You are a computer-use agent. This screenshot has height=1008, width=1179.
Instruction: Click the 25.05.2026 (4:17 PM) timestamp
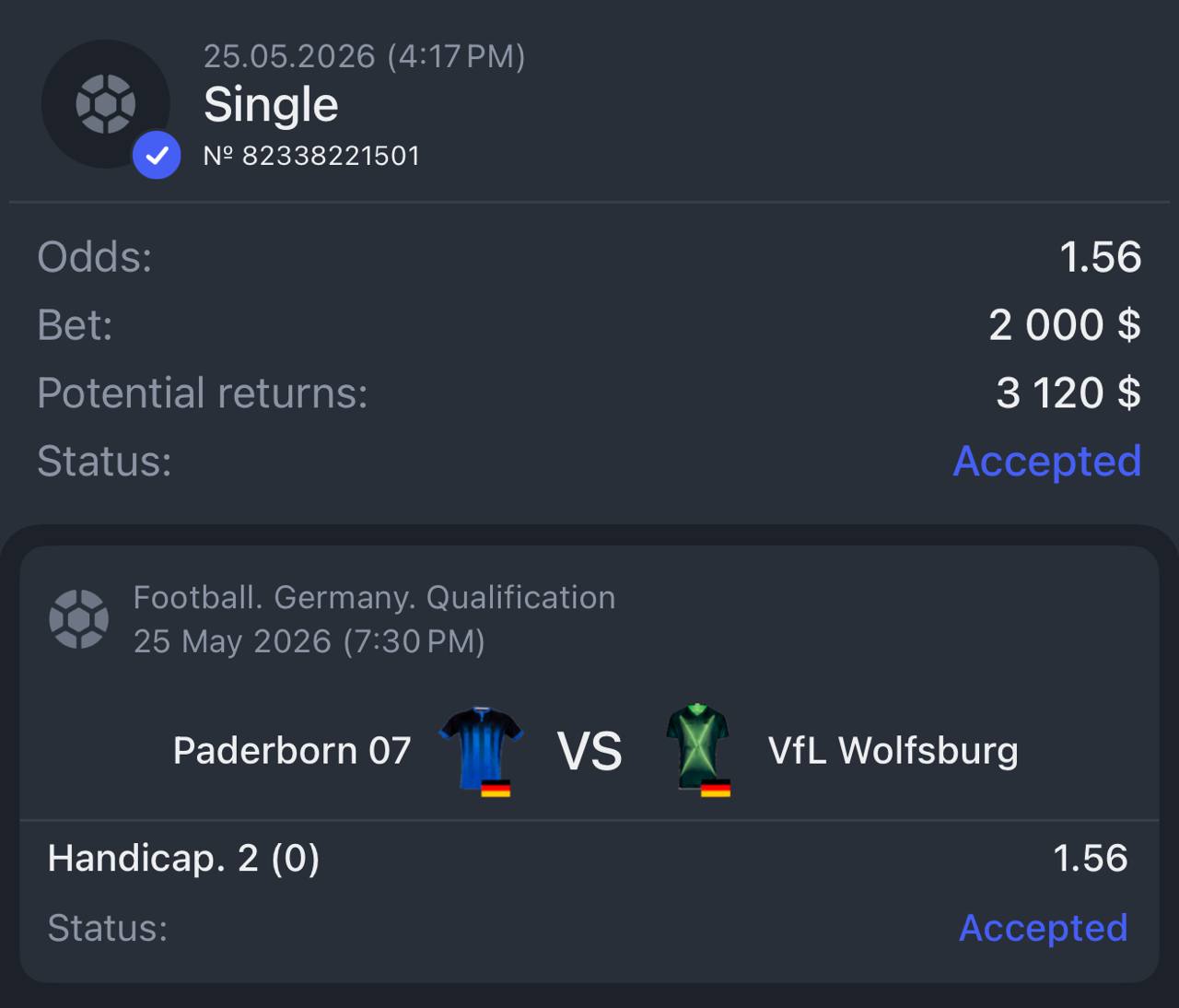click(364, 57)
